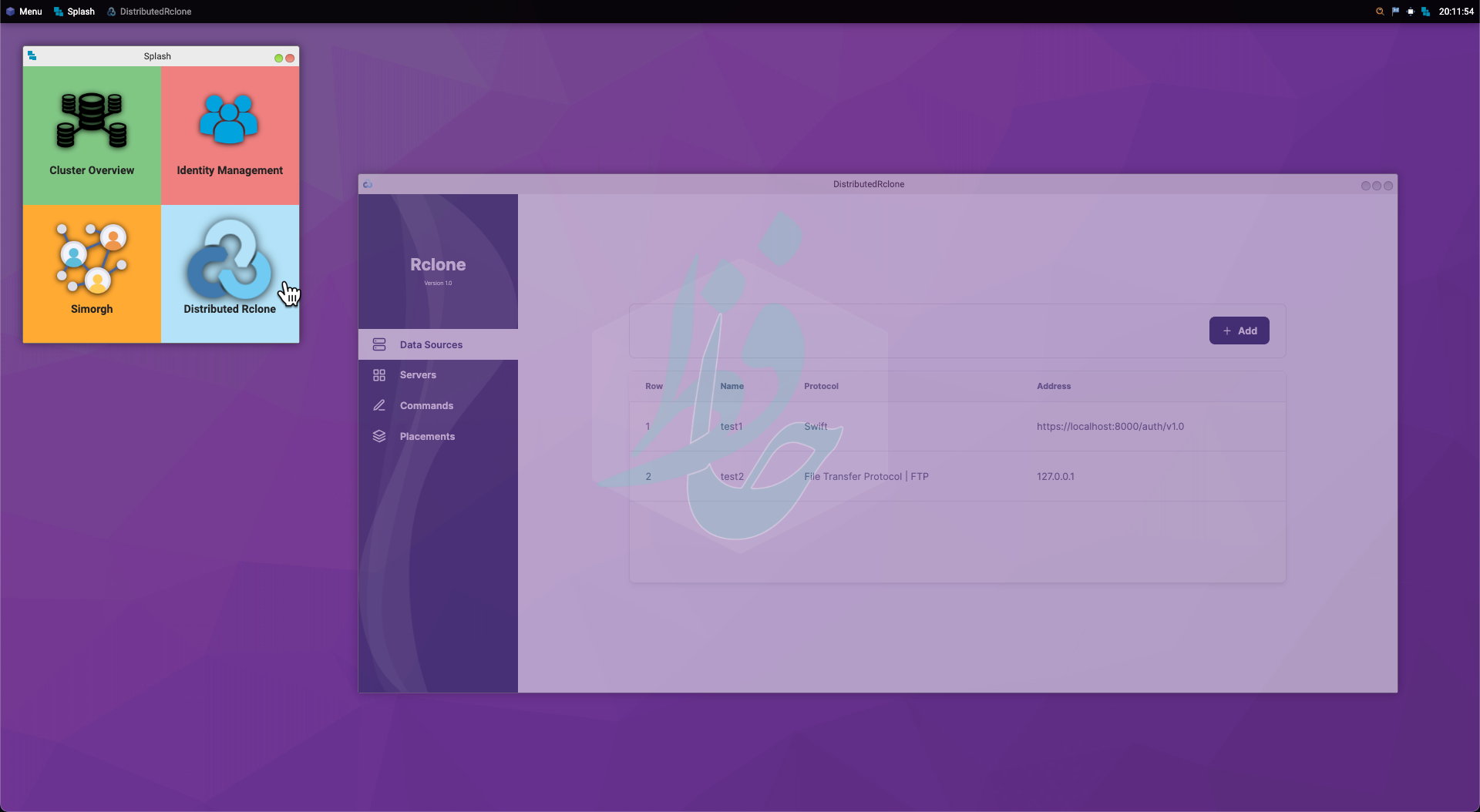Click row number 1 in the table
Viewport: 1480px width, 812px height.
647,426
